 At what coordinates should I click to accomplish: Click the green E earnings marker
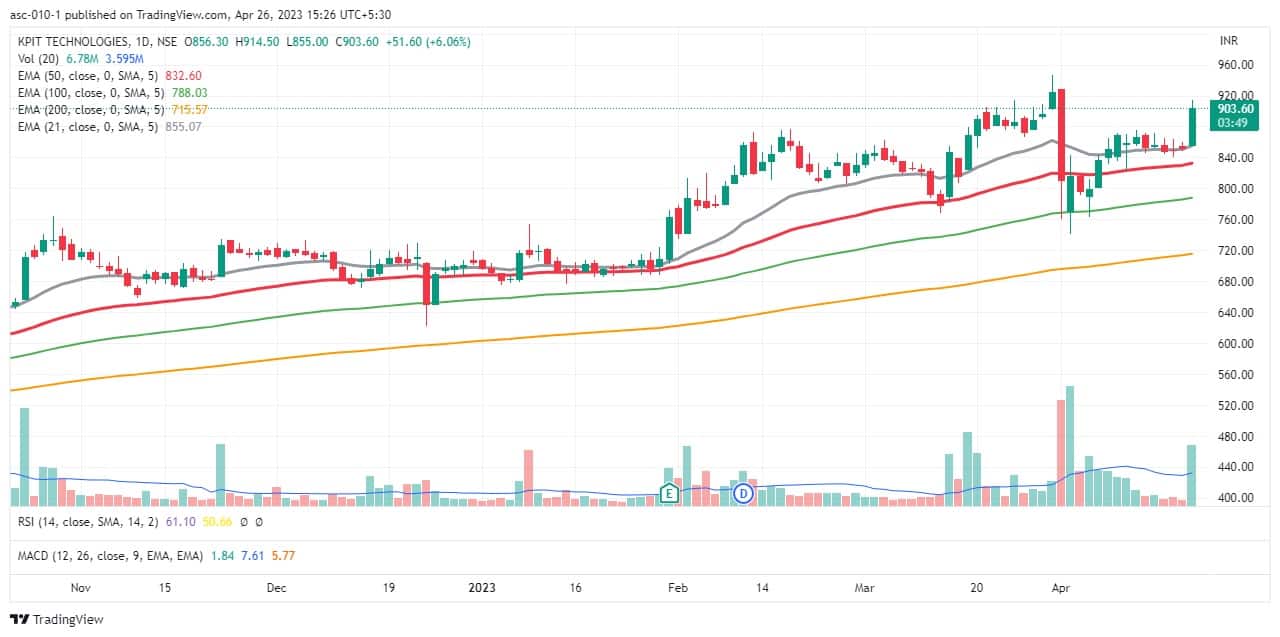[x=668, y=492]
